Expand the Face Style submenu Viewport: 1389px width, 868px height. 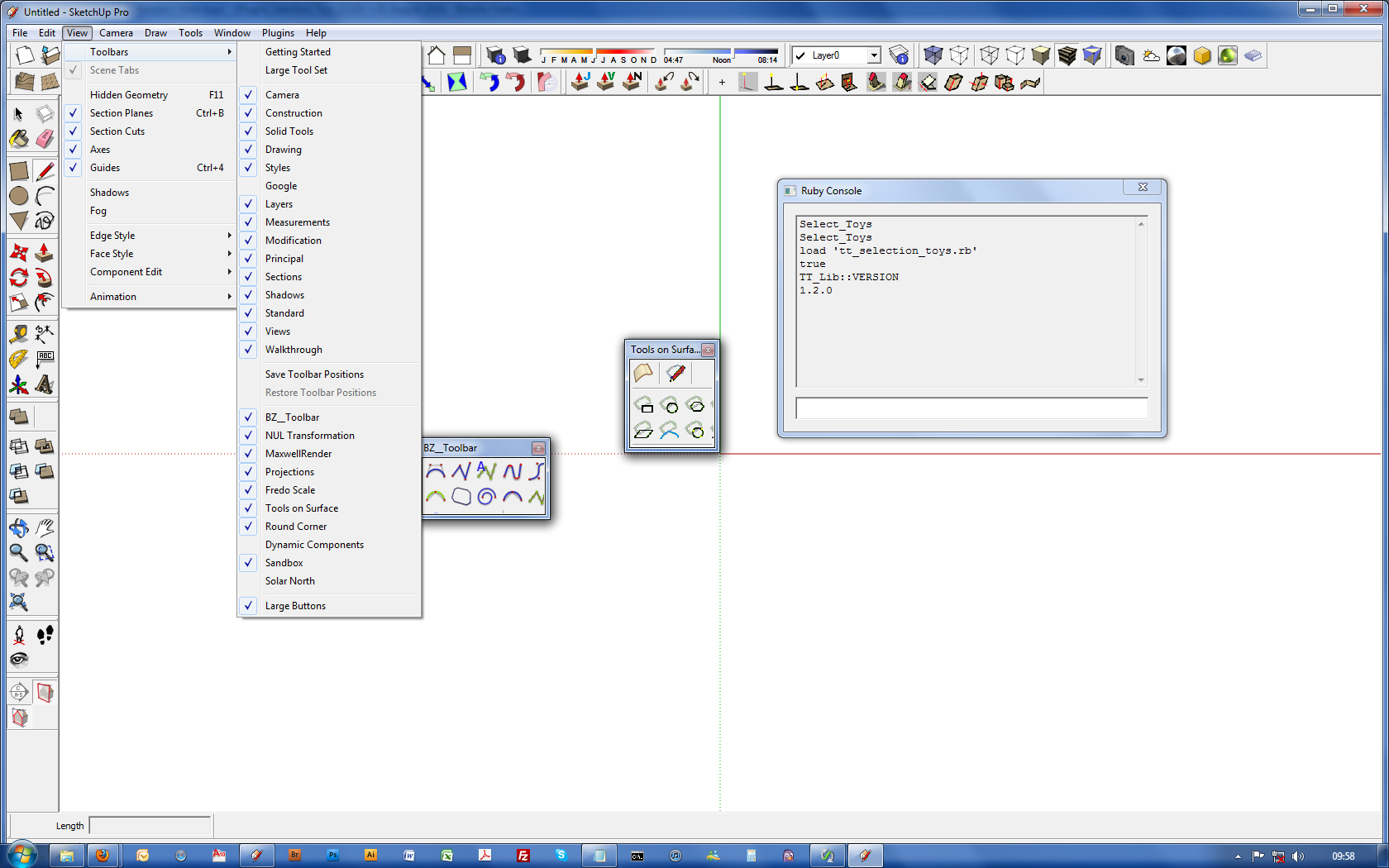(150, 254)
